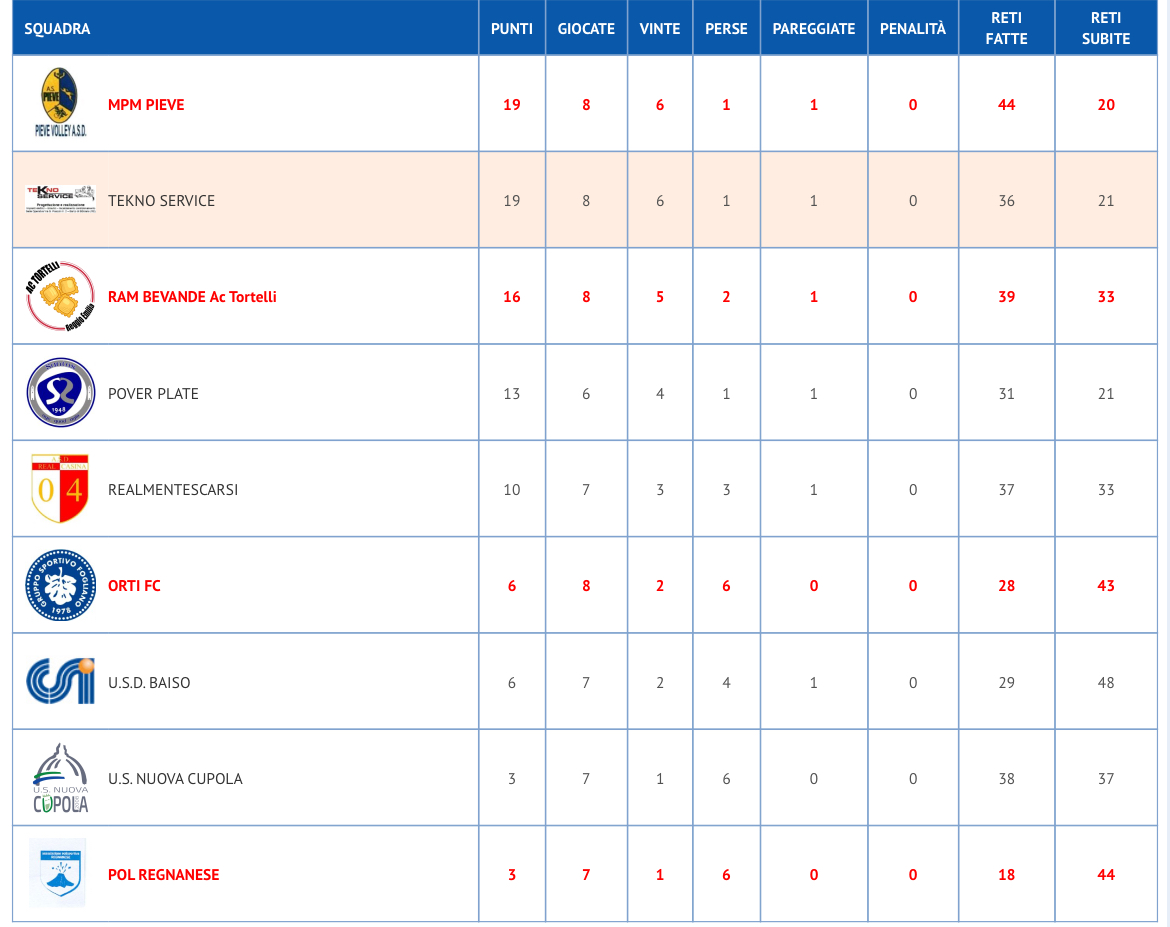The width and height of the screenshot is (1170, 927).
Task: Select the RETI FATTE column header
Action: click(x=1007, y=28)
